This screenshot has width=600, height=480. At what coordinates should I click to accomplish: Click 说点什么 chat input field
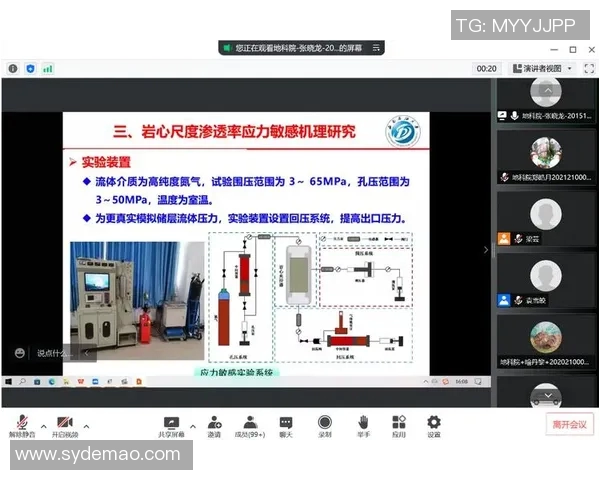(x=54, y=353)
